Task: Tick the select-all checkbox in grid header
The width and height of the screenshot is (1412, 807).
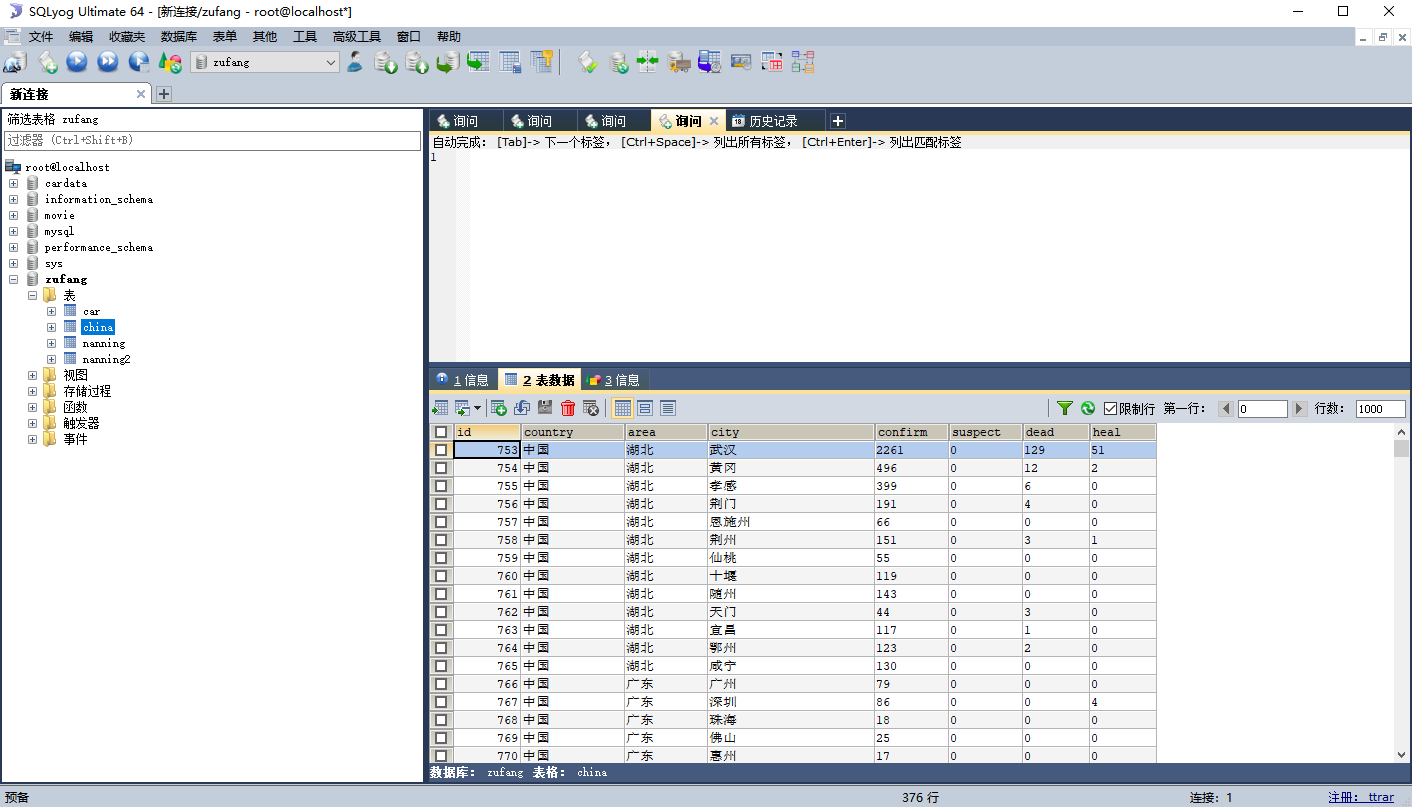Action: point(441,432)
